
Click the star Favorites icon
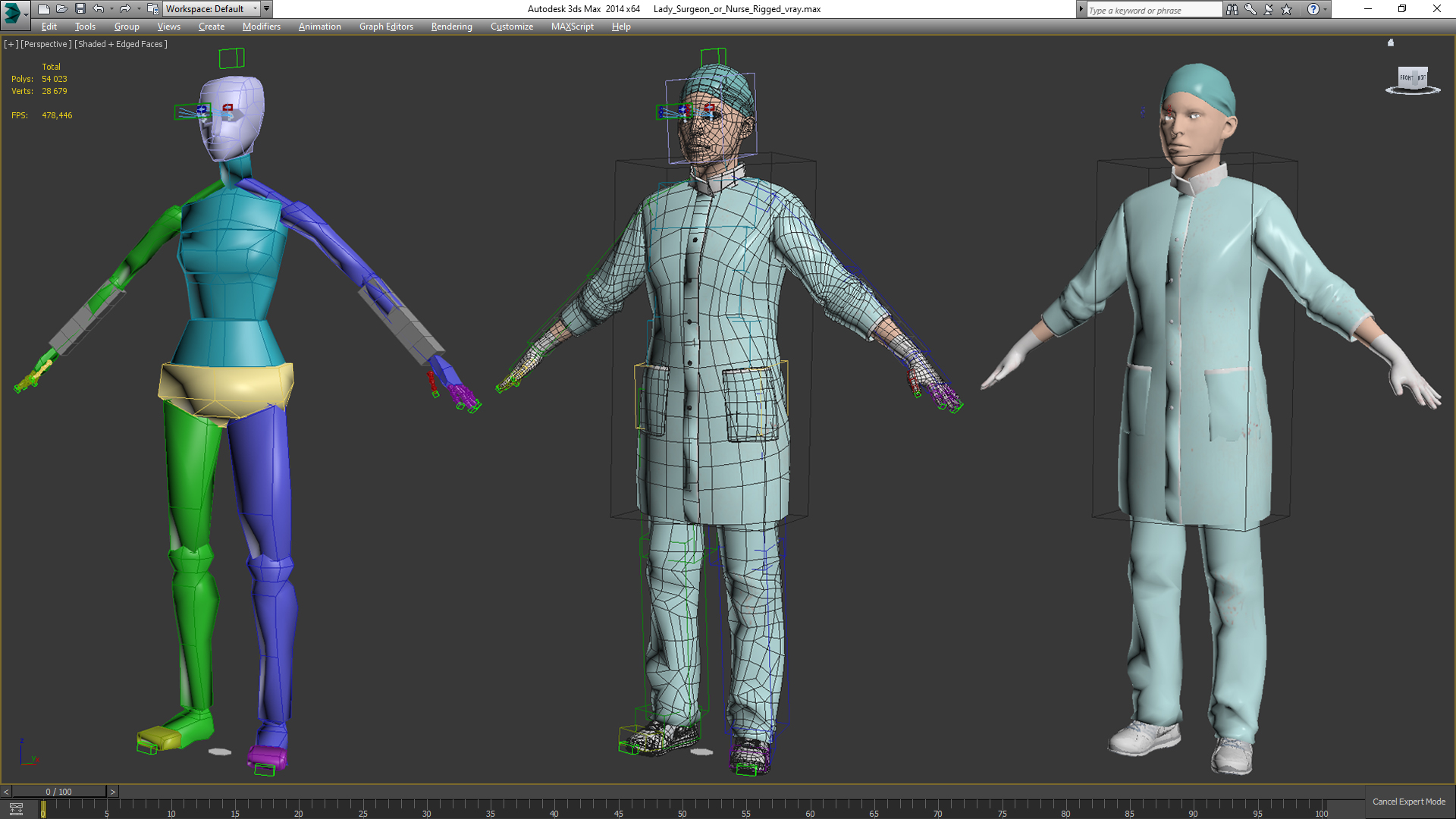tap(1286, 9)
